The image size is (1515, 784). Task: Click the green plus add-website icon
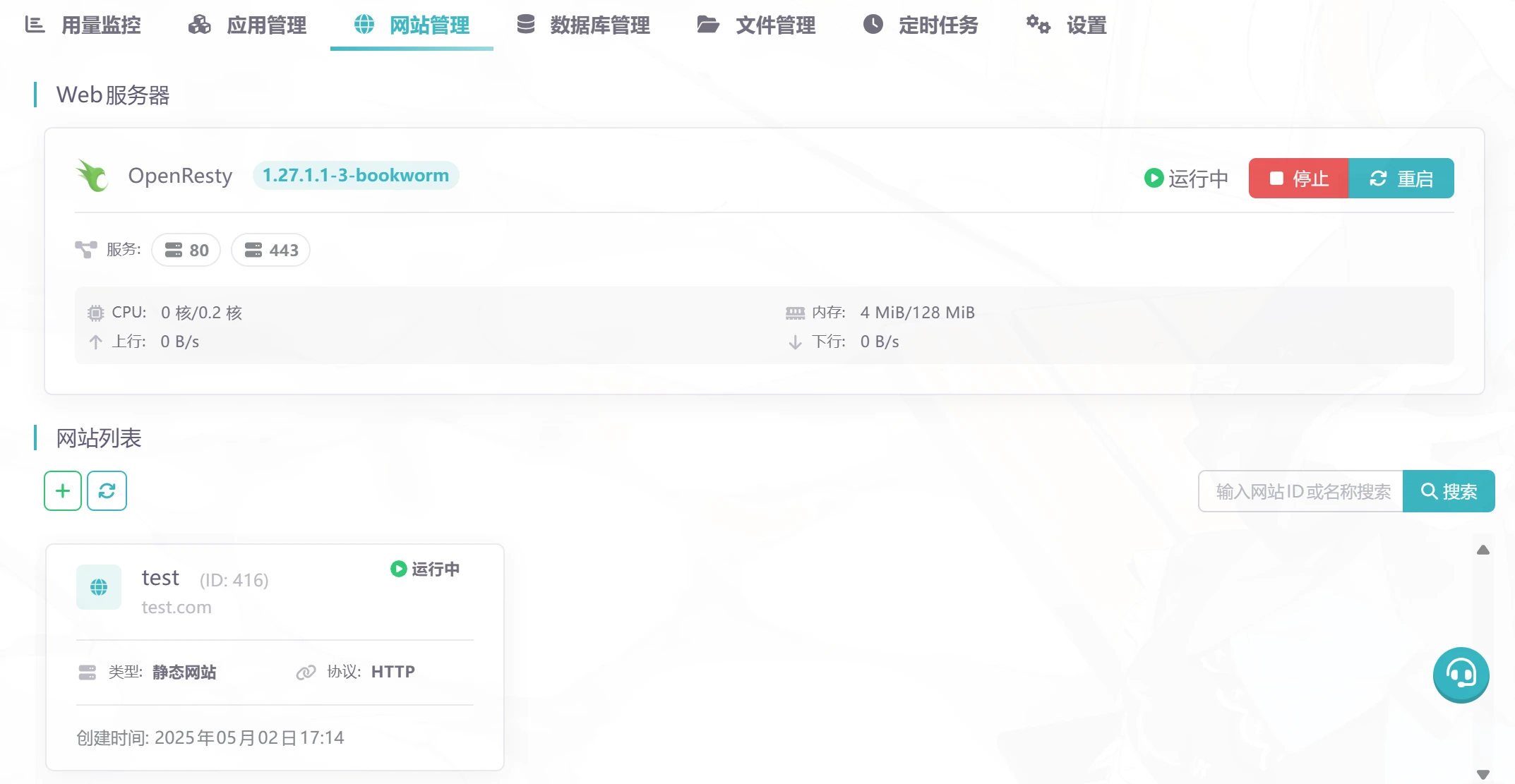click(x=63, y=490)
